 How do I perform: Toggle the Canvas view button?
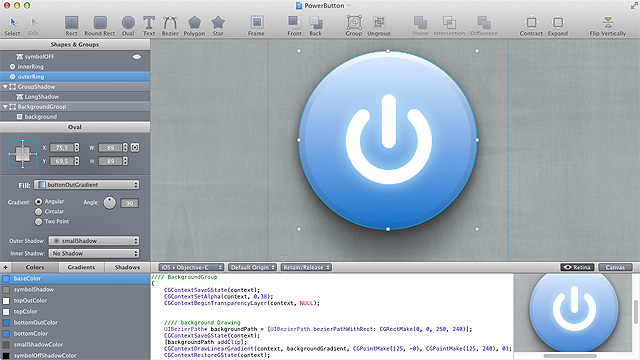(615, 267)
